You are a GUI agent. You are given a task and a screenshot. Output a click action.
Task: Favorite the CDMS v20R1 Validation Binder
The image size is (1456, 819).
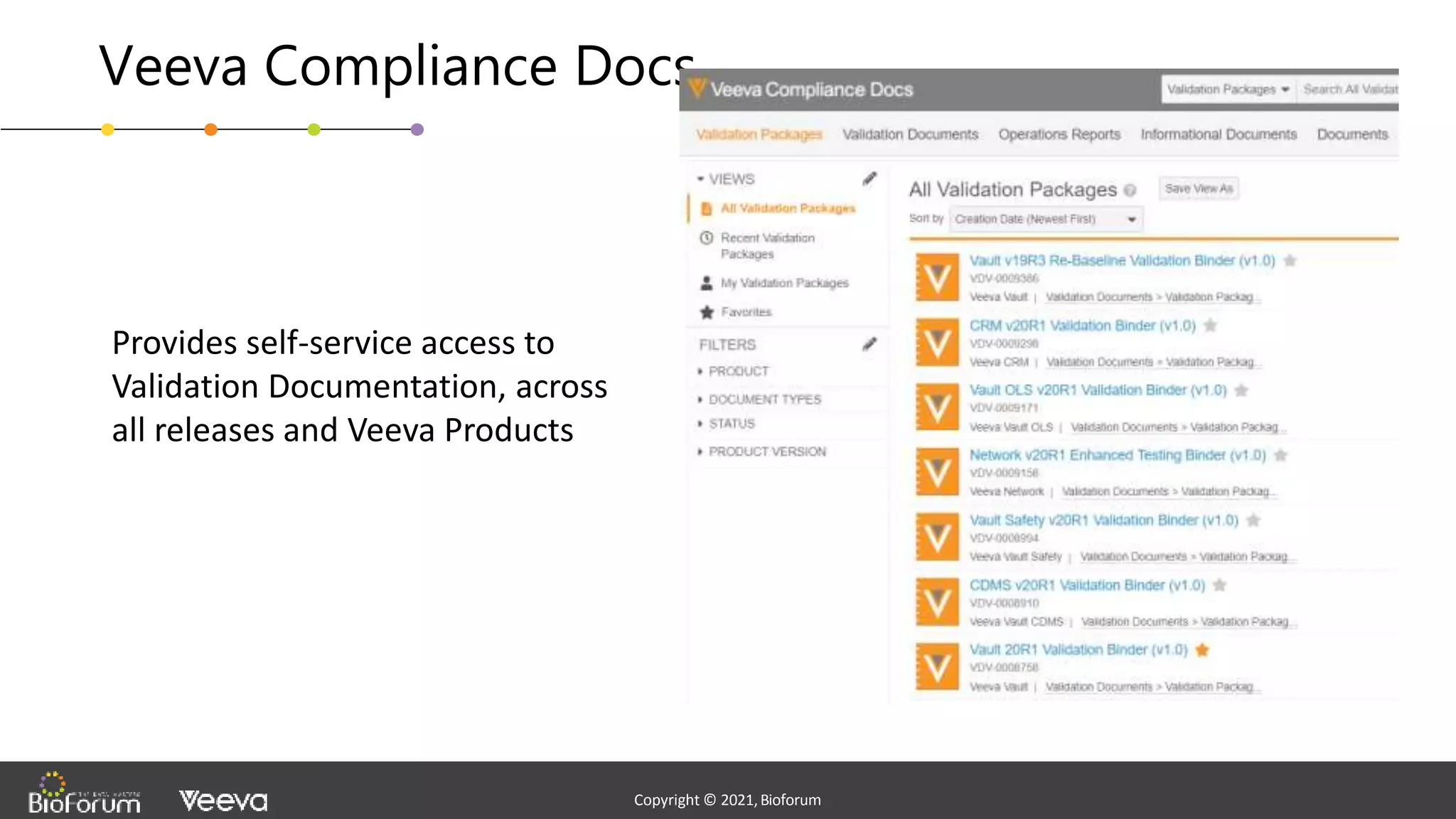1220,585
